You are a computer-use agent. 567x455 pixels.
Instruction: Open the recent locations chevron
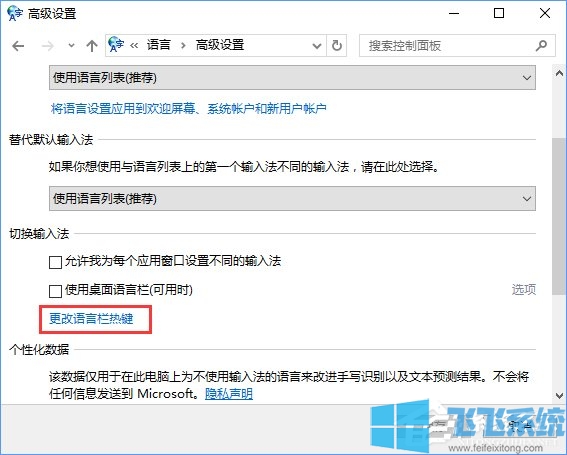[72, 46]
